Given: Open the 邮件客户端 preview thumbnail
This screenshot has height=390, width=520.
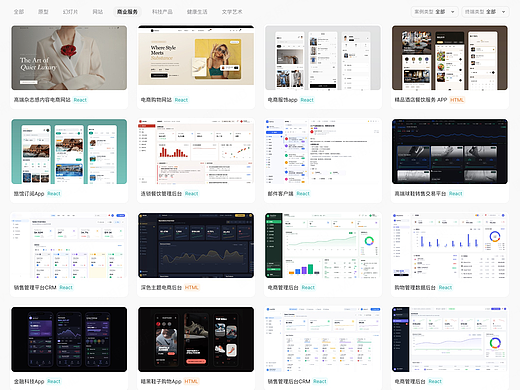Looking at the screenshot, I should (x=323, y=151).
